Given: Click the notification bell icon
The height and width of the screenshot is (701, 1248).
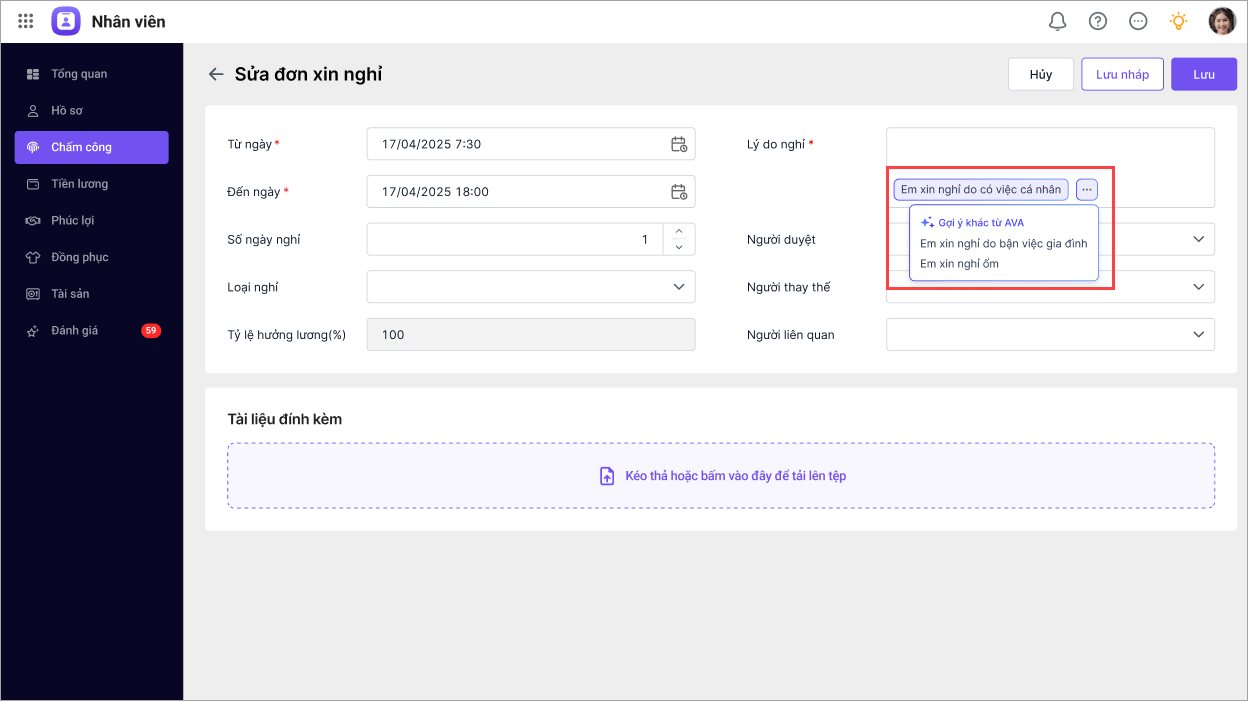Looking at the screenshot, I should [1057, 21].
